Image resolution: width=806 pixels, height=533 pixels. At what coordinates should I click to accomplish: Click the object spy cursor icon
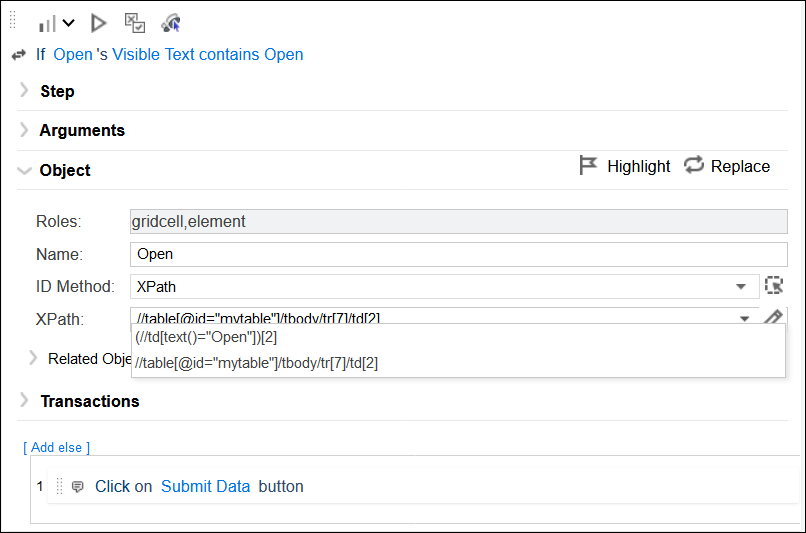[x=171, y=23]
